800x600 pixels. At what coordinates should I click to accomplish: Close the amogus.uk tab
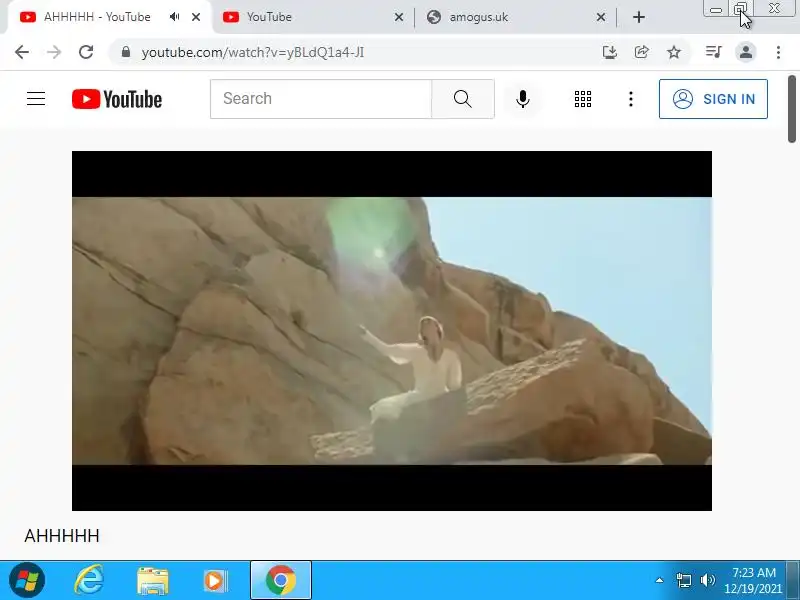(601, 17)
